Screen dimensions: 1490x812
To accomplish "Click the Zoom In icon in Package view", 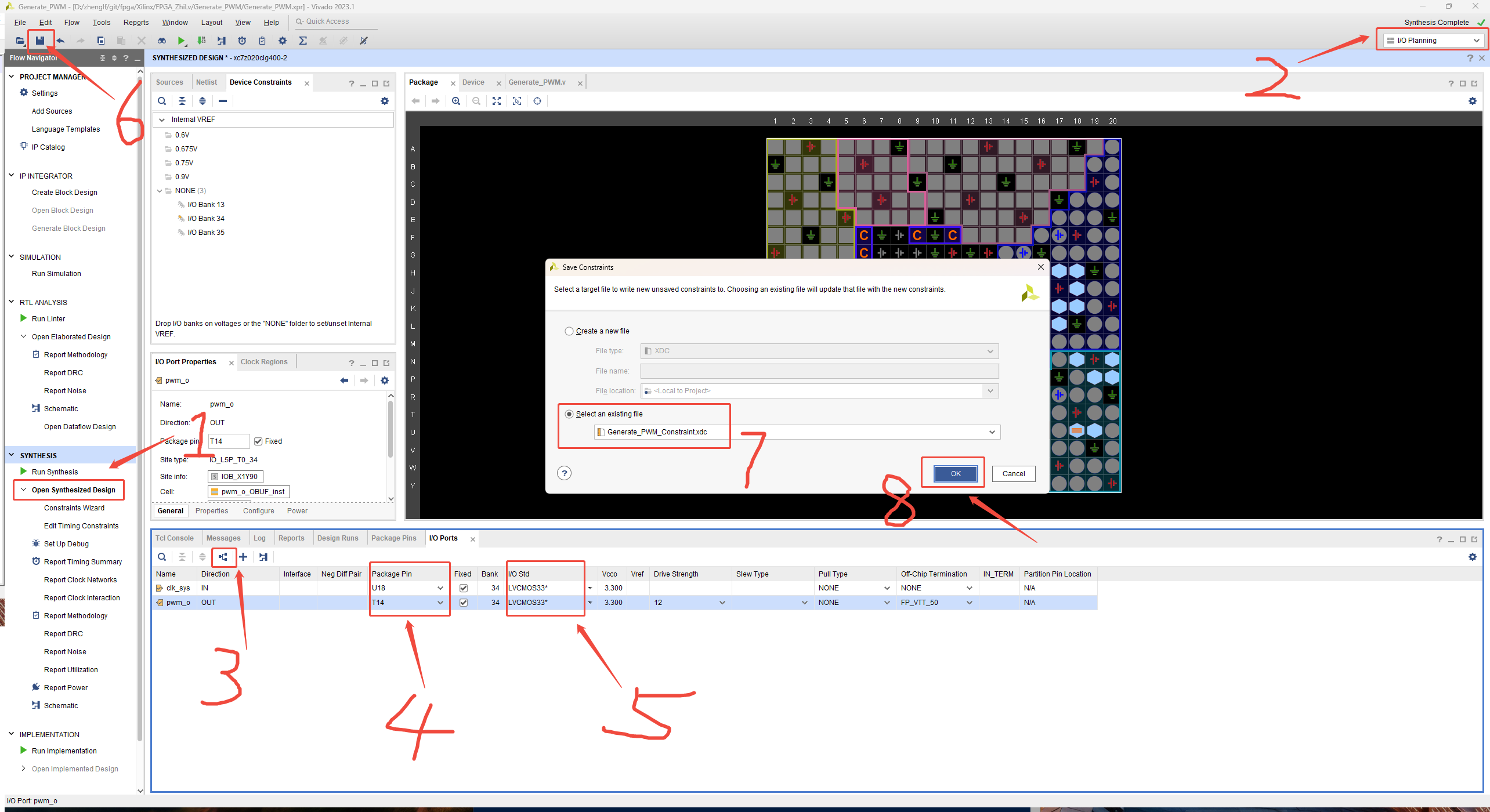I will pyautogui.click(x=456, y=101).
